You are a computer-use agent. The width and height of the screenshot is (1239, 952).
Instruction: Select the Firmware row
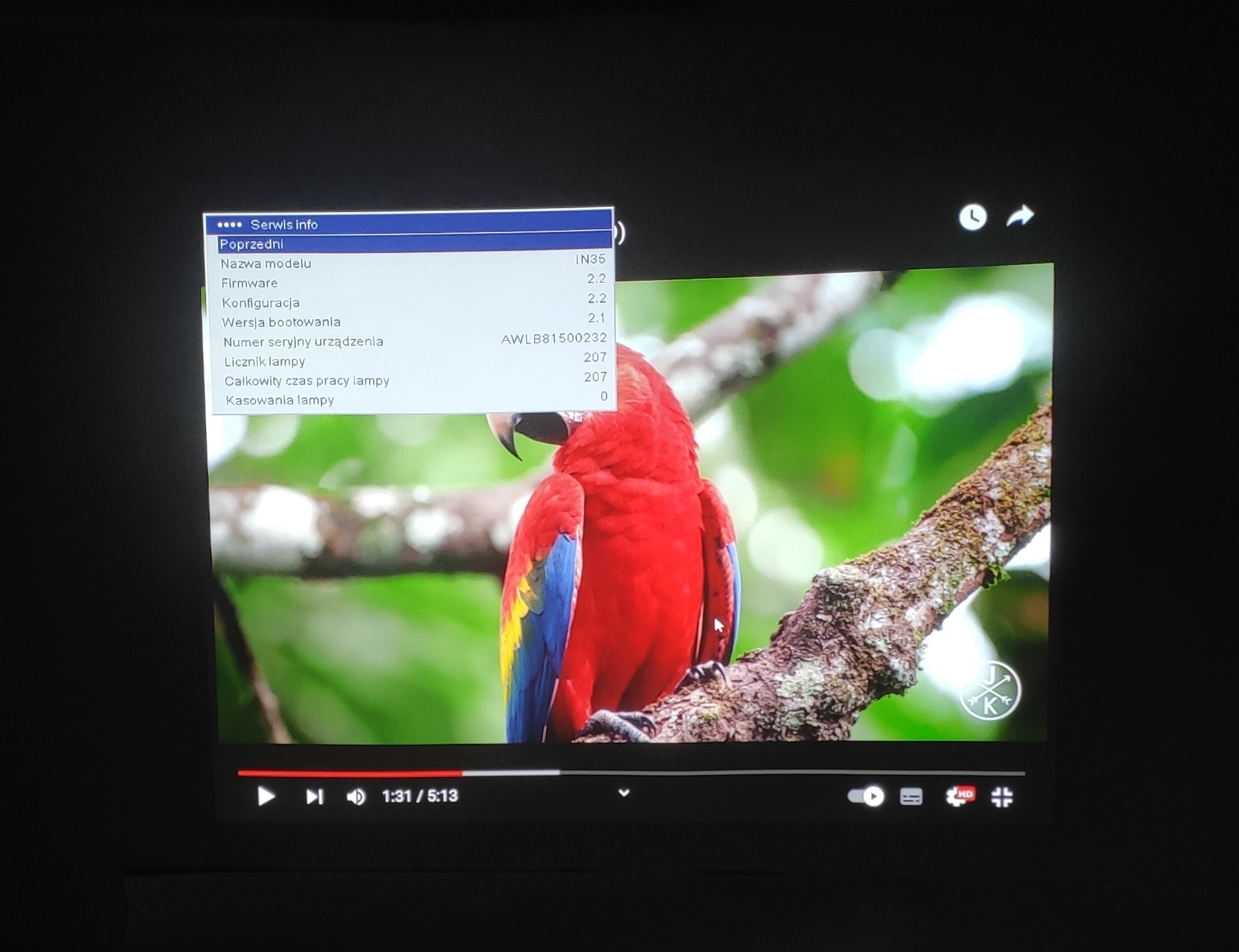[x=414, y=282]
